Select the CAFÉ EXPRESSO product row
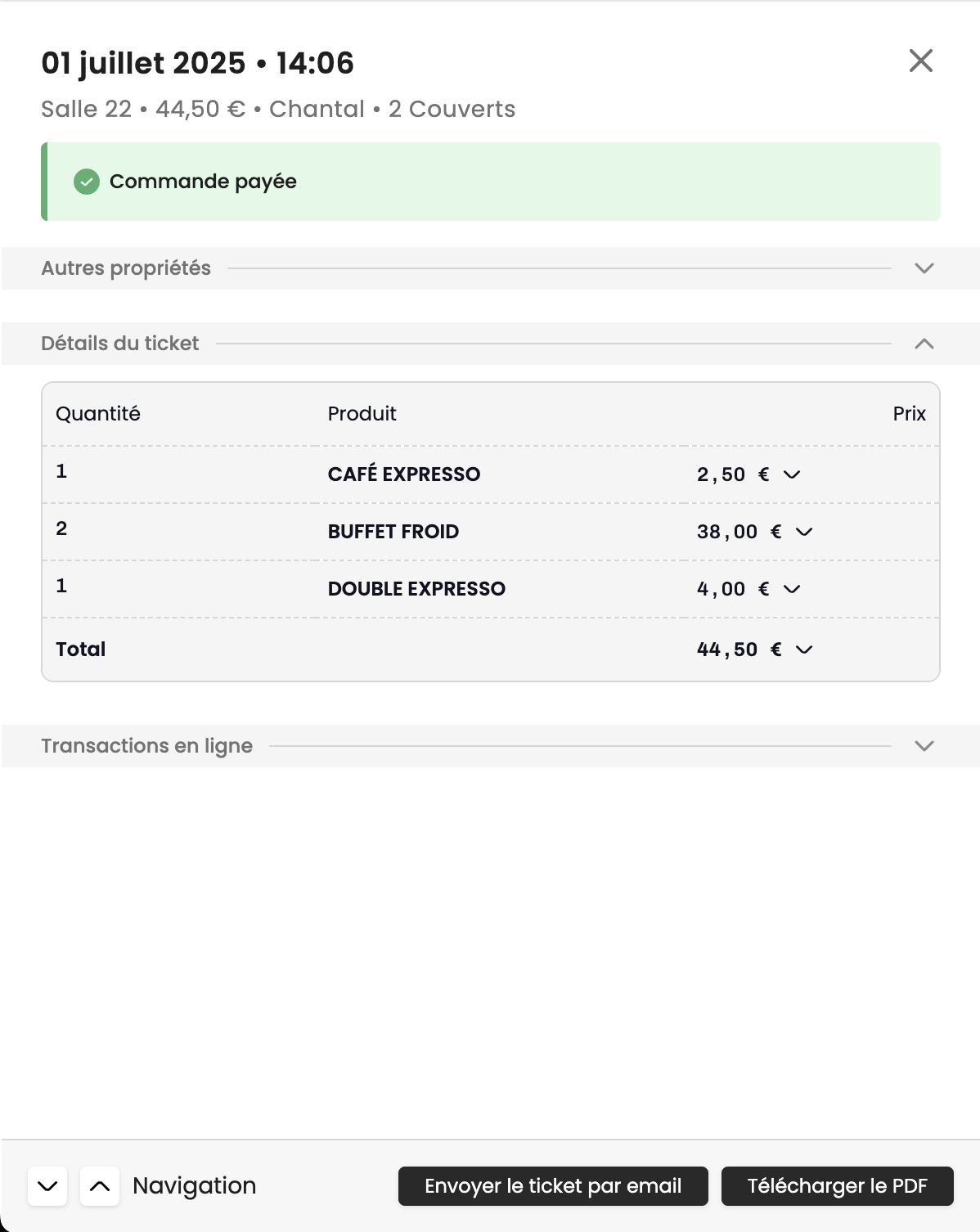Image resolution: width=980 pixels, height=1232 pixels. tap(404, 474)
